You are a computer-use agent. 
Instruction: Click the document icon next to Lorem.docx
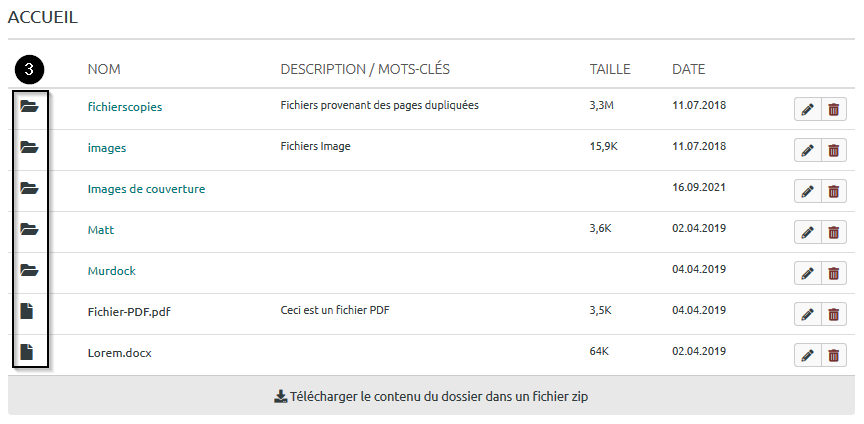click(x=28, y=352)
